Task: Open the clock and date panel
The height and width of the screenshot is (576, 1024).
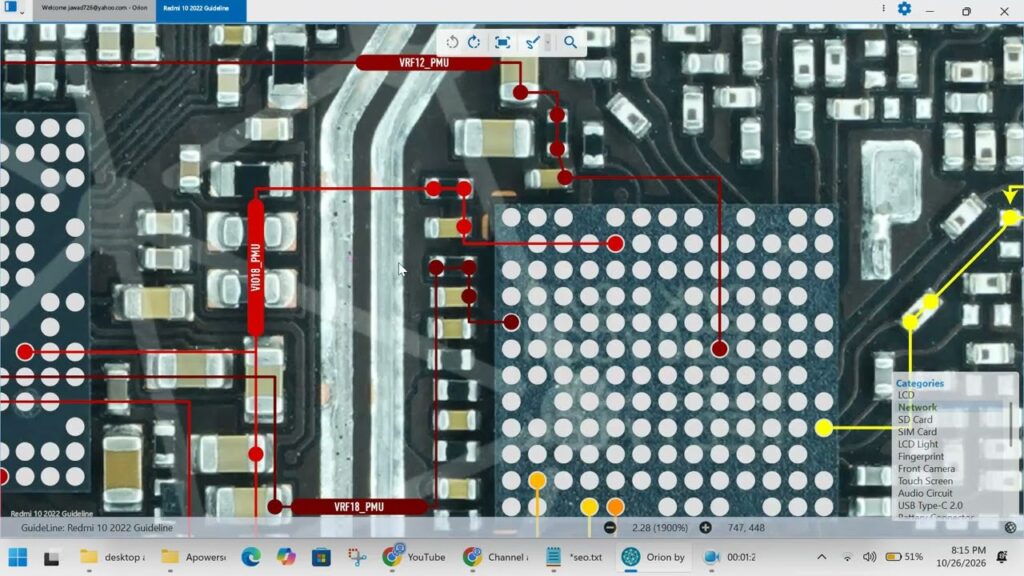Action: [x=959, y=557]
